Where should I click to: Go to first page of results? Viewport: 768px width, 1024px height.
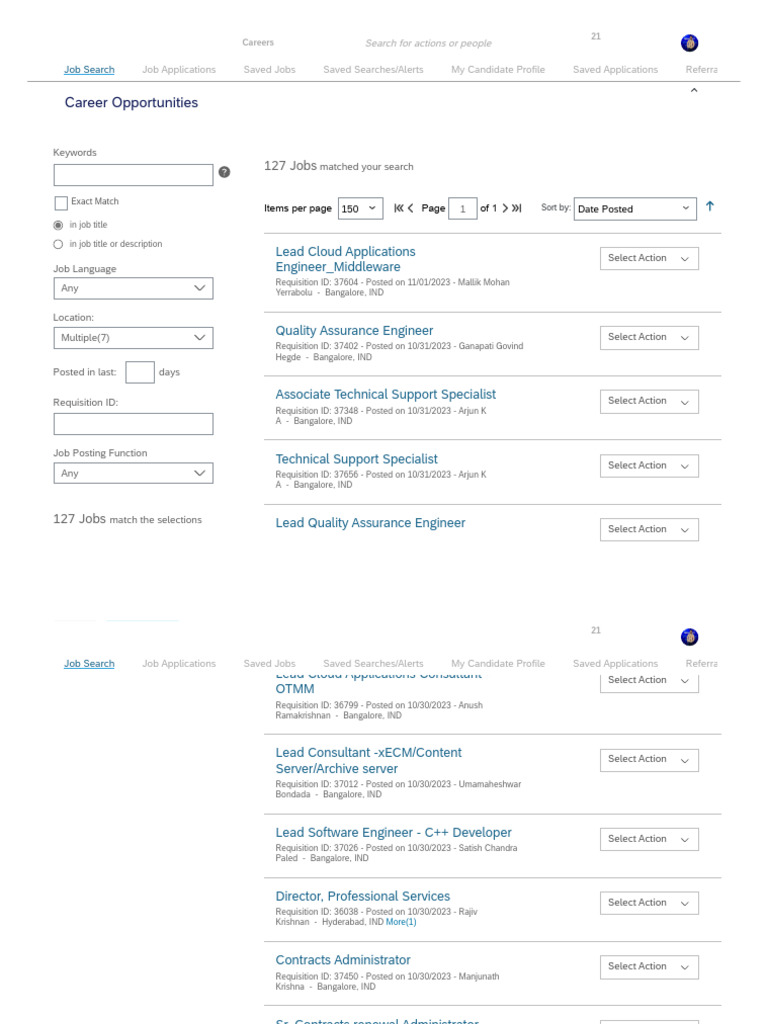(398, 208)
